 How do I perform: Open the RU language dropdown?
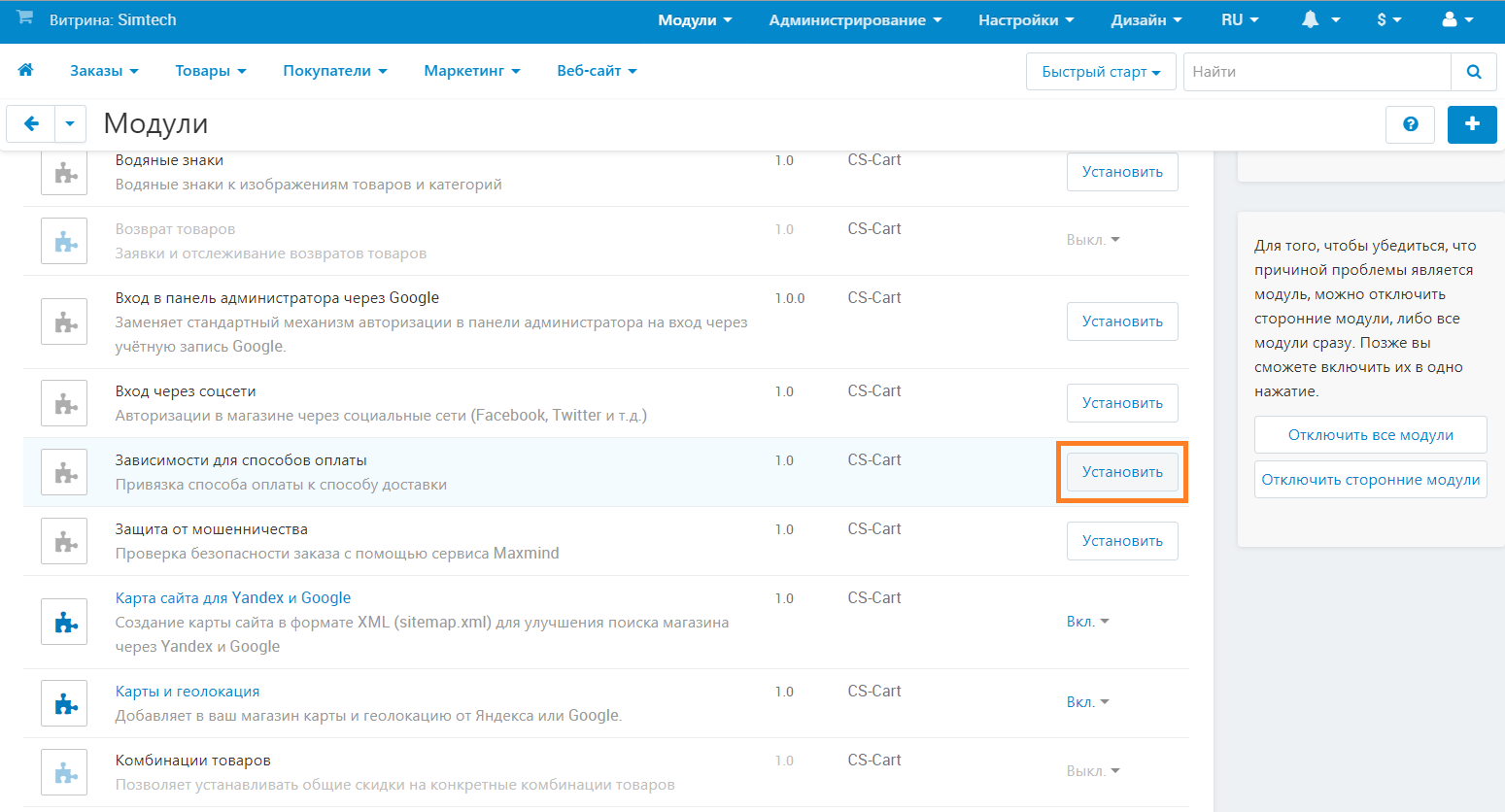1239,20
